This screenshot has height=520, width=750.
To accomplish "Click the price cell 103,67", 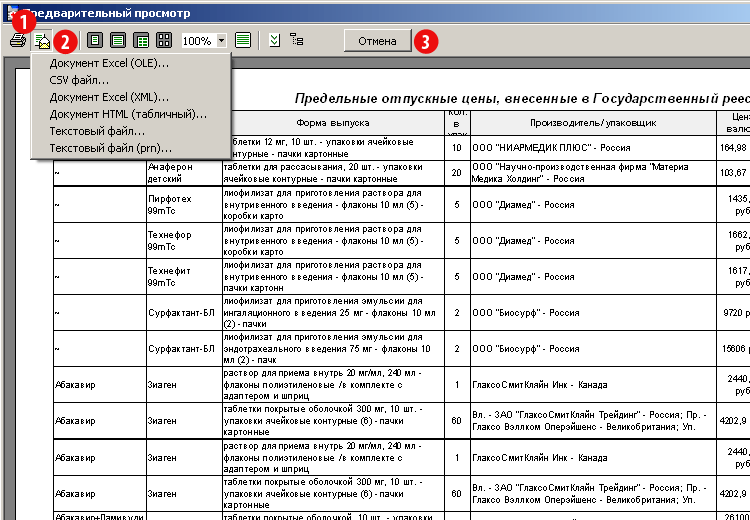I will (x=733, y=173).
